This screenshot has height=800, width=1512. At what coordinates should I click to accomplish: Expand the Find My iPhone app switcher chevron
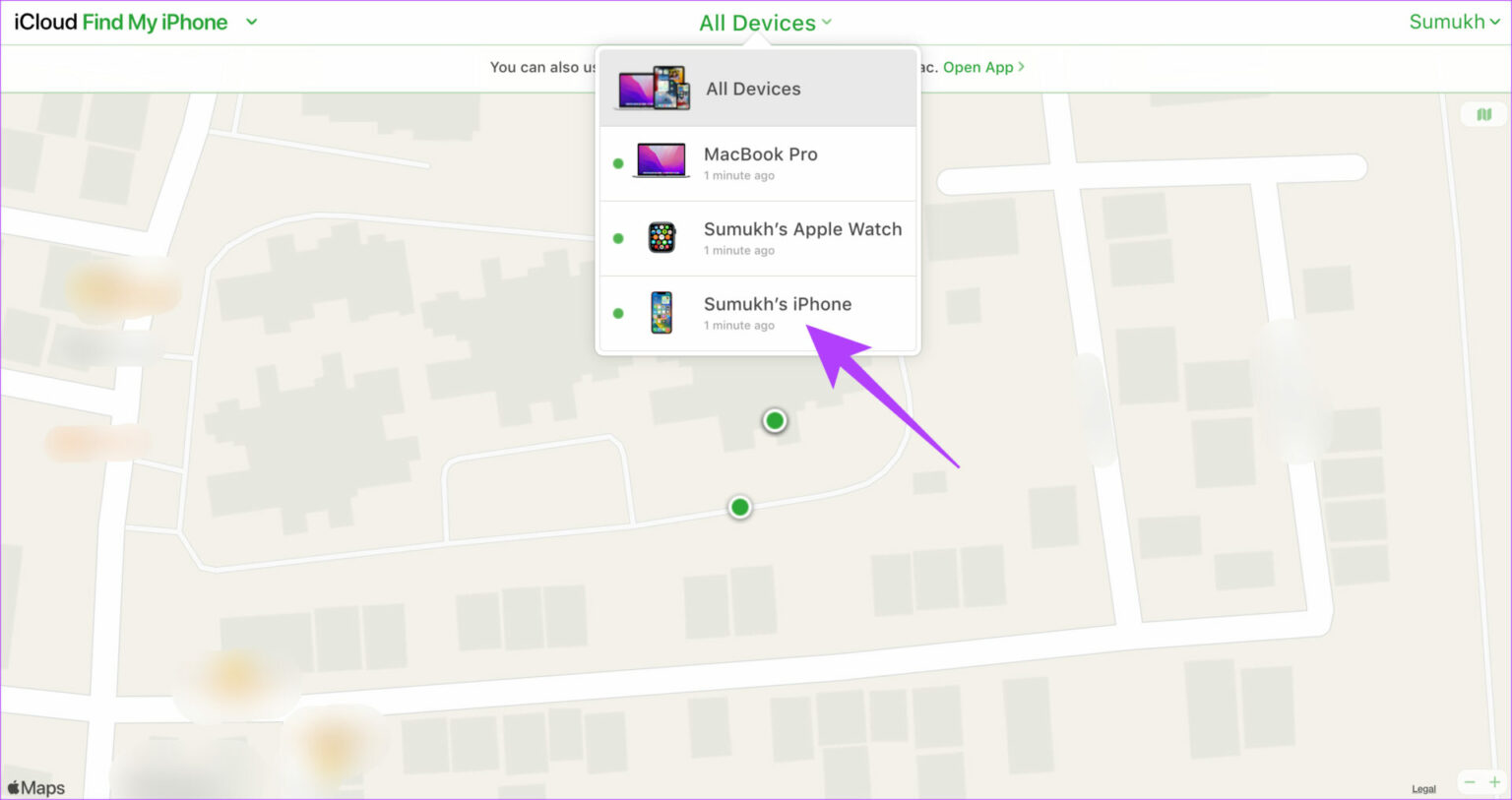[253, 21]
